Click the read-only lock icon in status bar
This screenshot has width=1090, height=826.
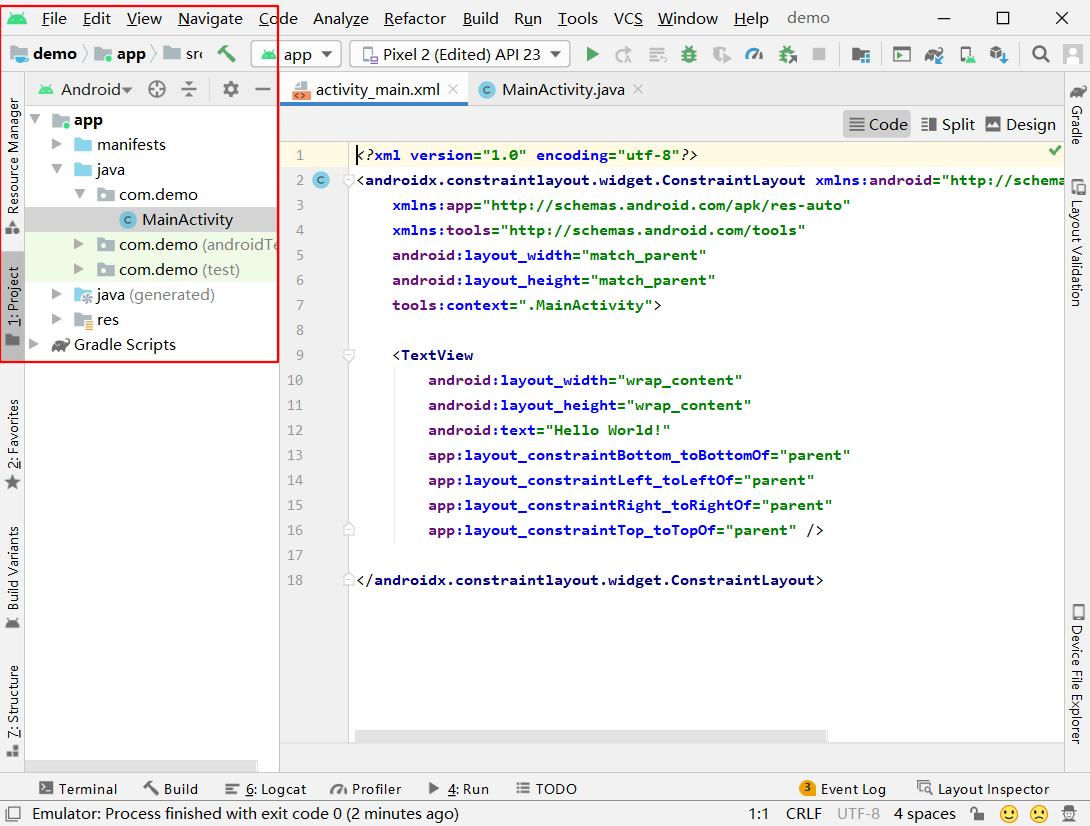(977, 813)
